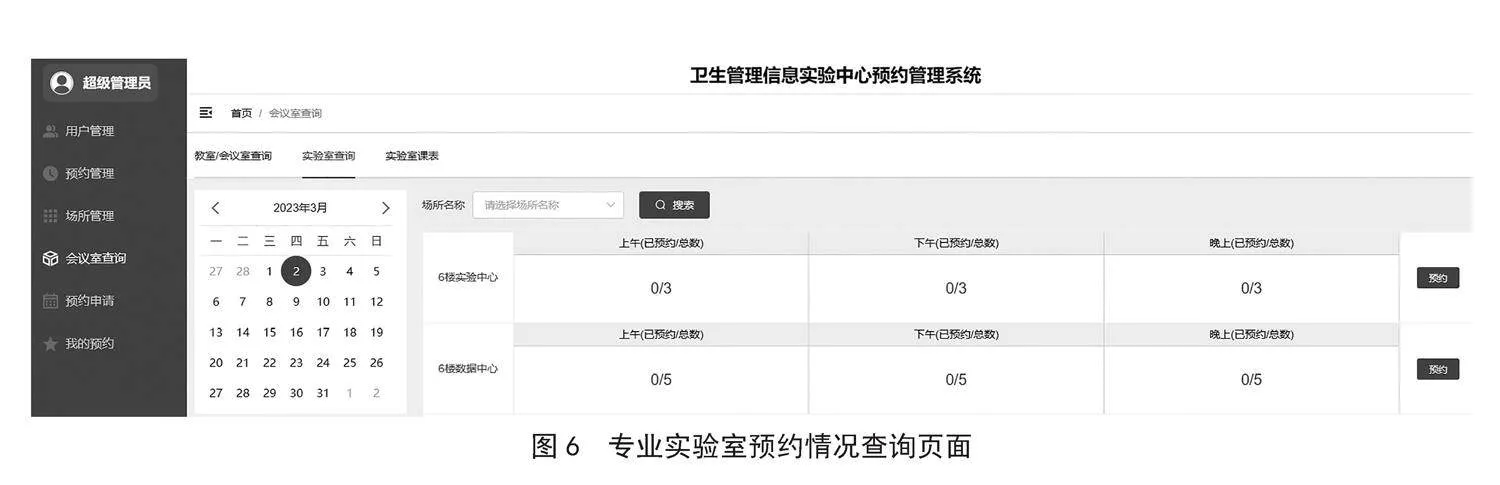Click 预约 button for 6楼实验中心
Viewport: 1500px width, 485px height.
pos(1438,278)
